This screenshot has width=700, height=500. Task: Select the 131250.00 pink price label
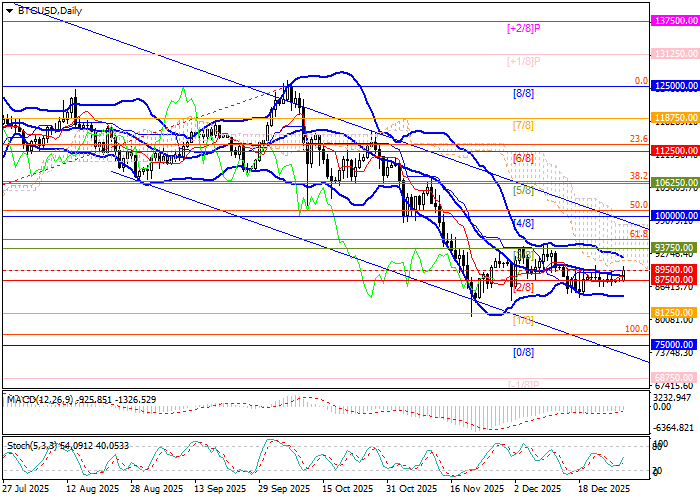pos(675,54)
